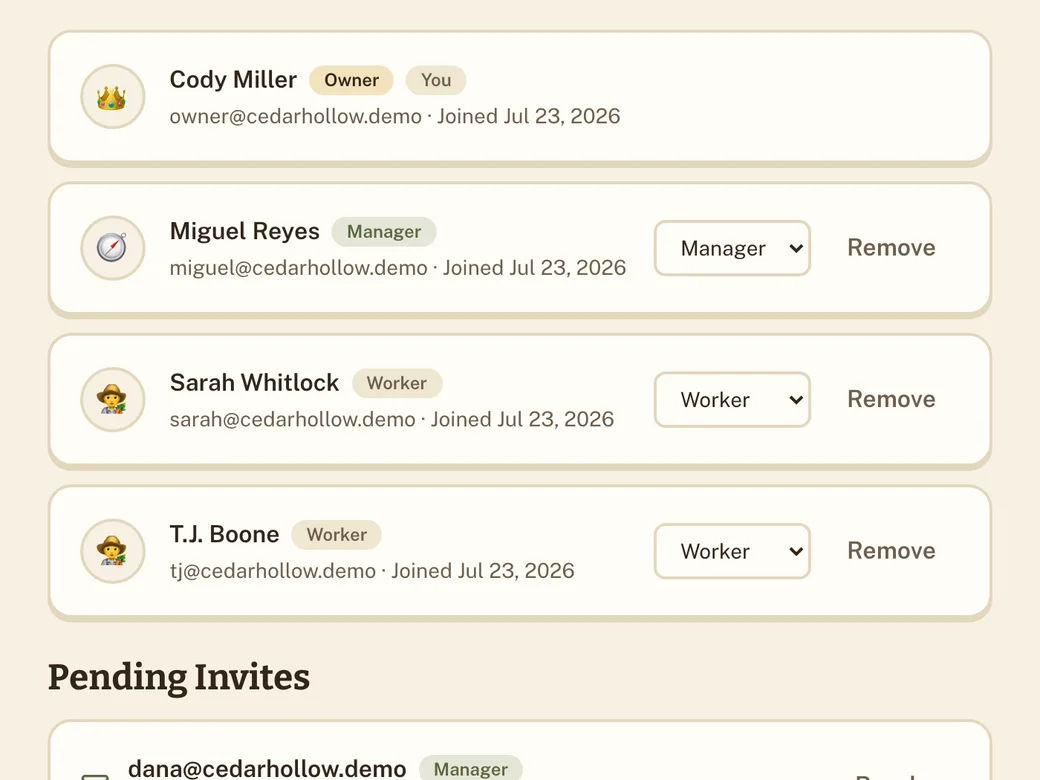
Task: Open T.J. Boone's Worker role dropdown
Action: 732,551
